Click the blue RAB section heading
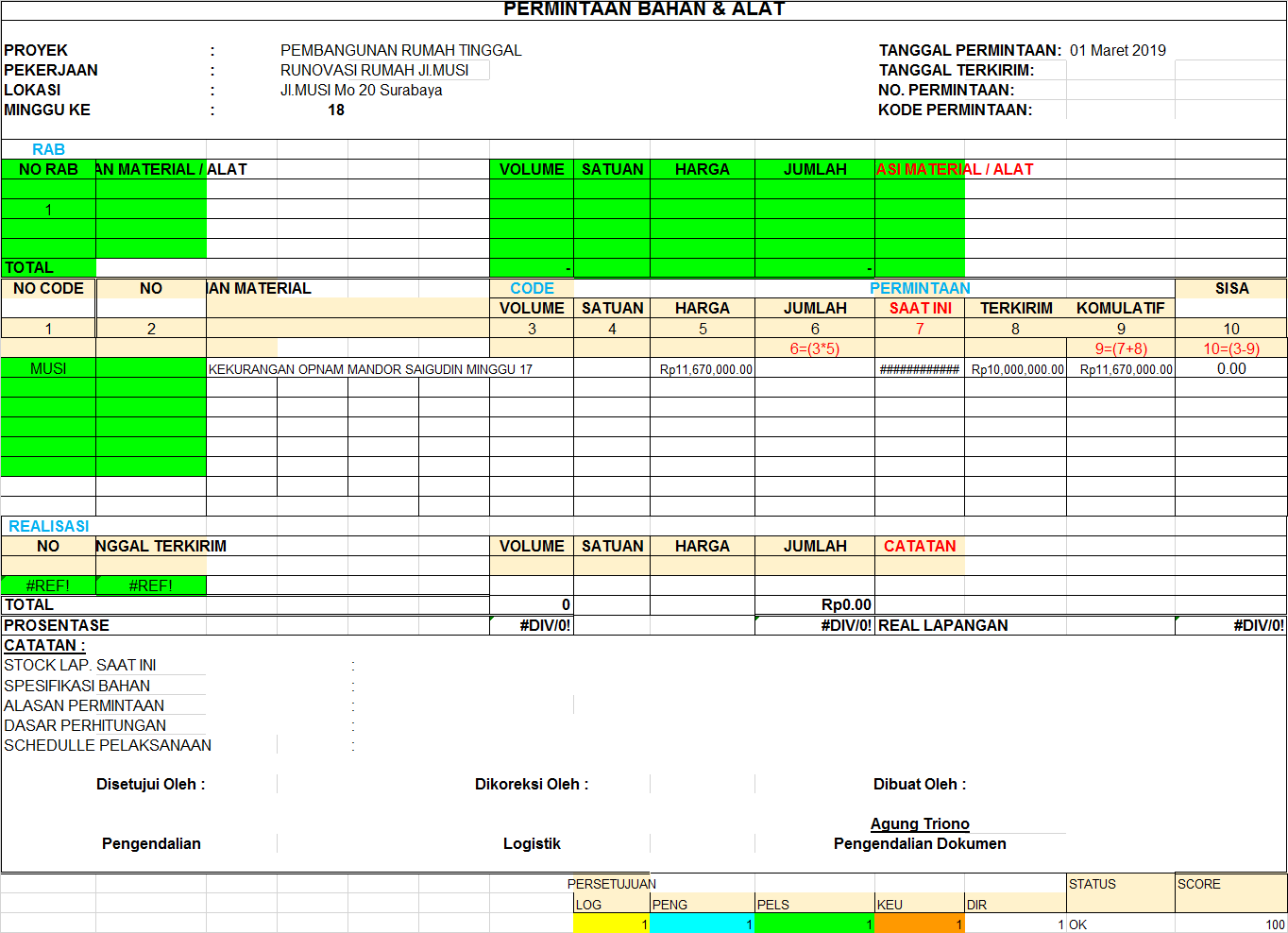Screen dimensions: 1288x933 48,149
